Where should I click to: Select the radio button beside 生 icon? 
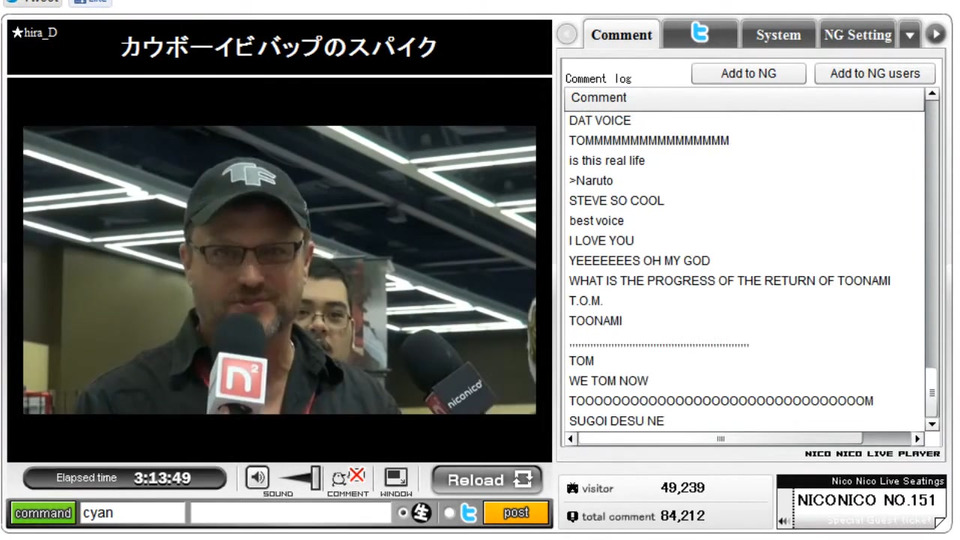tap(402, 513)
